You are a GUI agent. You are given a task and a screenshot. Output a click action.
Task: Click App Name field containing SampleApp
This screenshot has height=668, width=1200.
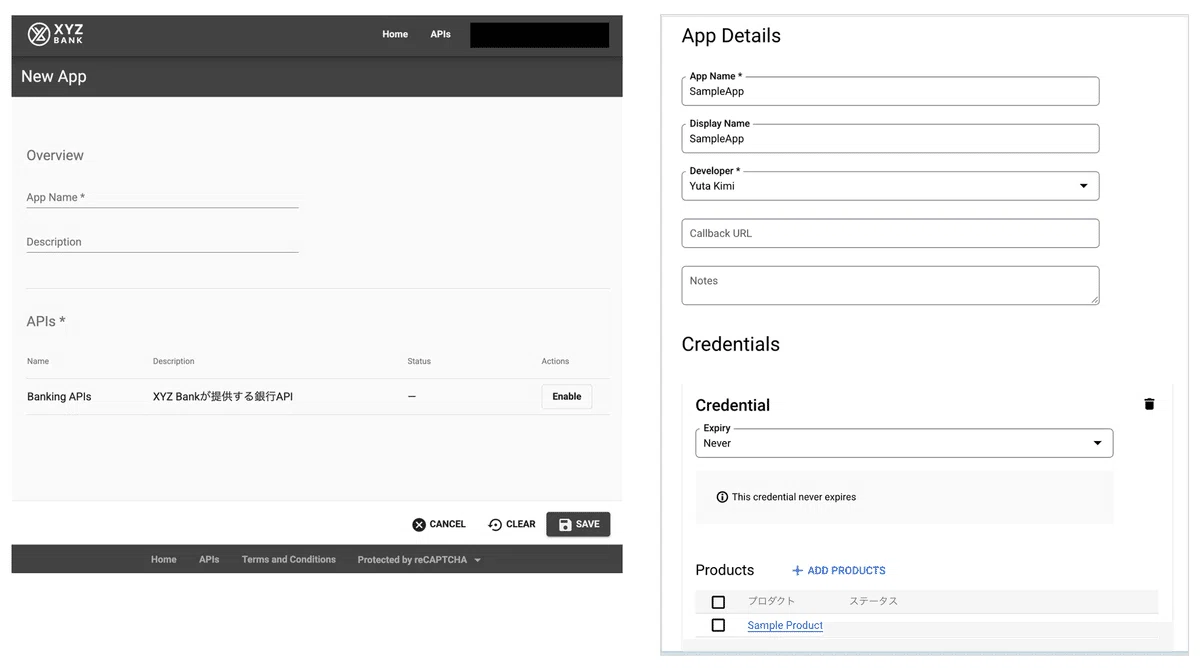890,91
